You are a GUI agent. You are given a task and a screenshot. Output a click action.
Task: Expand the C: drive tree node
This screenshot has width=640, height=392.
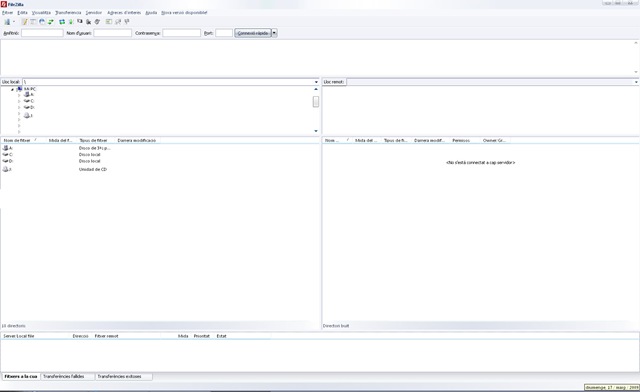click(x=19, y=101)
